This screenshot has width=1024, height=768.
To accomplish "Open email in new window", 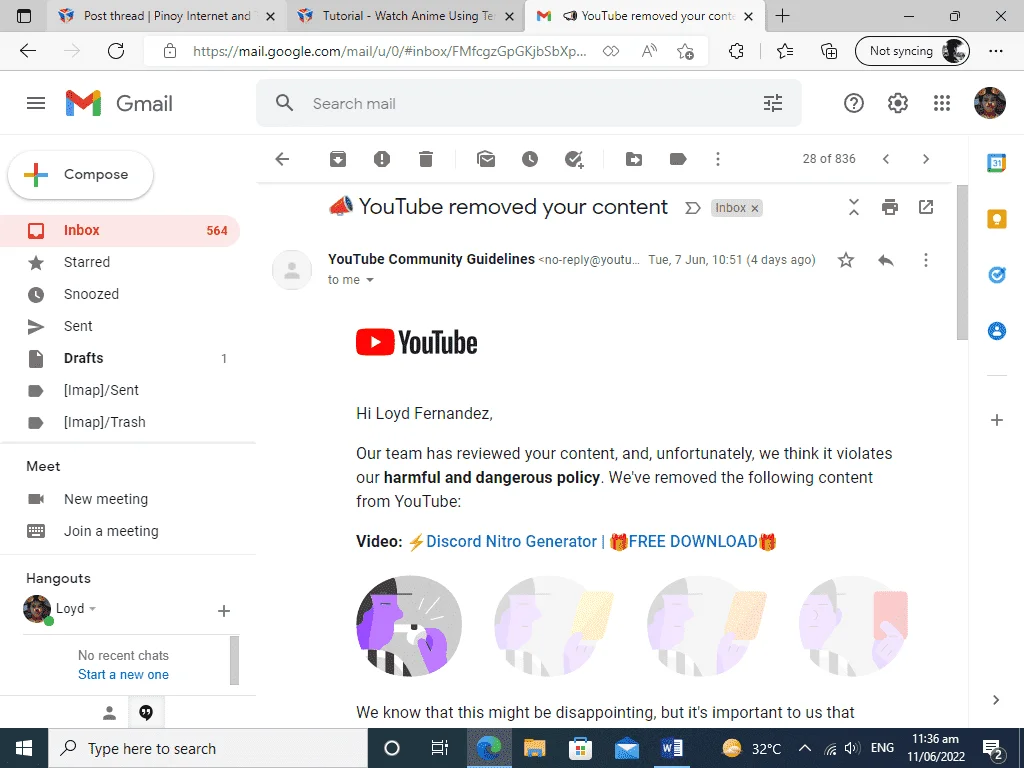I will (926, 207).
